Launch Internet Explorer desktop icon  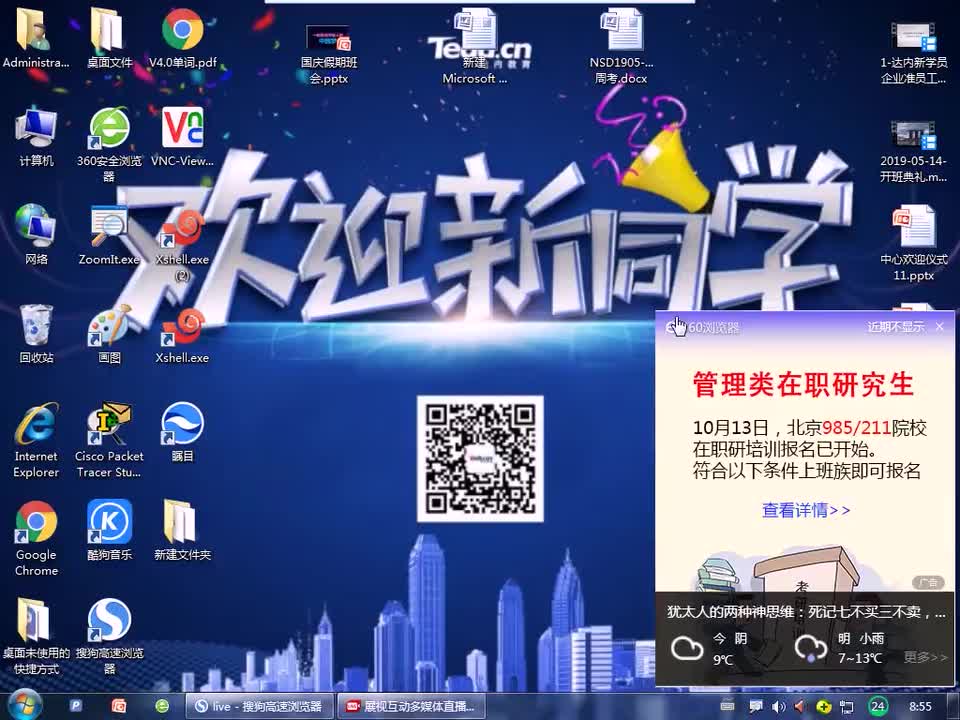36,440
